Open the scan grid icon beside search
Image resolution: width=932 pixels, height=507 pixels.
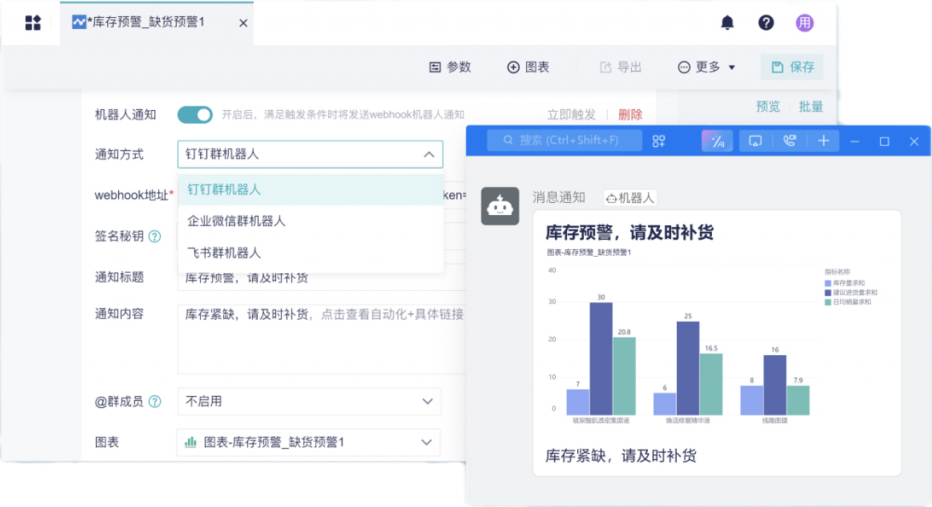point(659,141)
